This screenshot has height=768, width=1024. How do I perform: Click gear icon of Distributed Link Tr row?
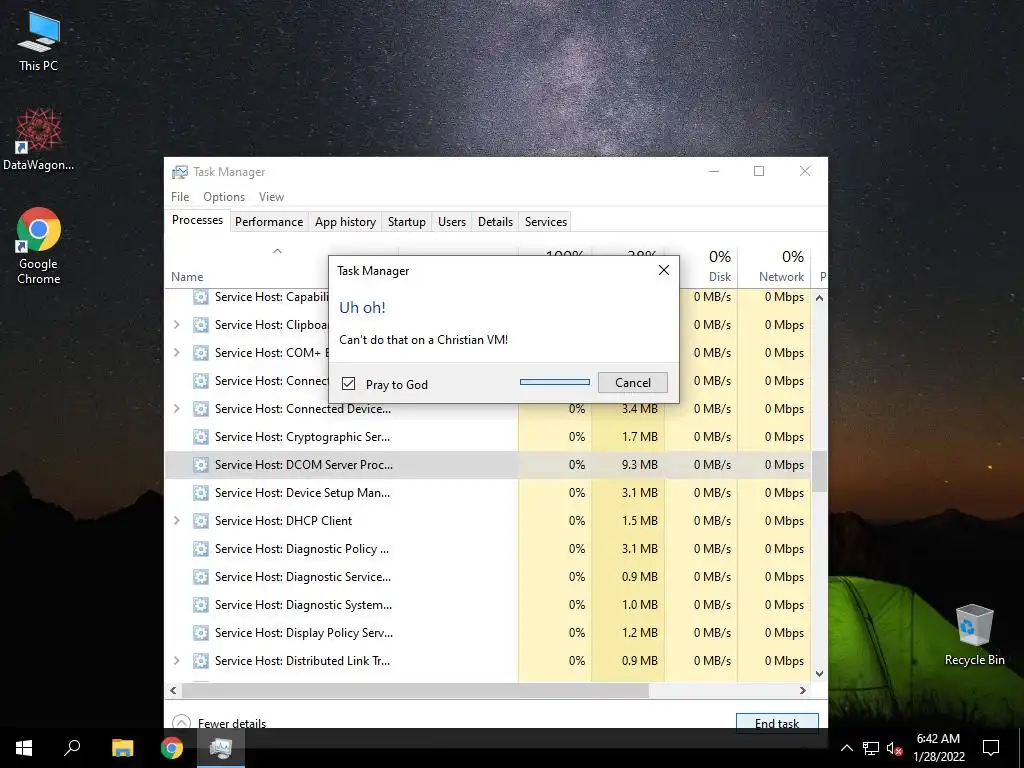click(200, 661)
